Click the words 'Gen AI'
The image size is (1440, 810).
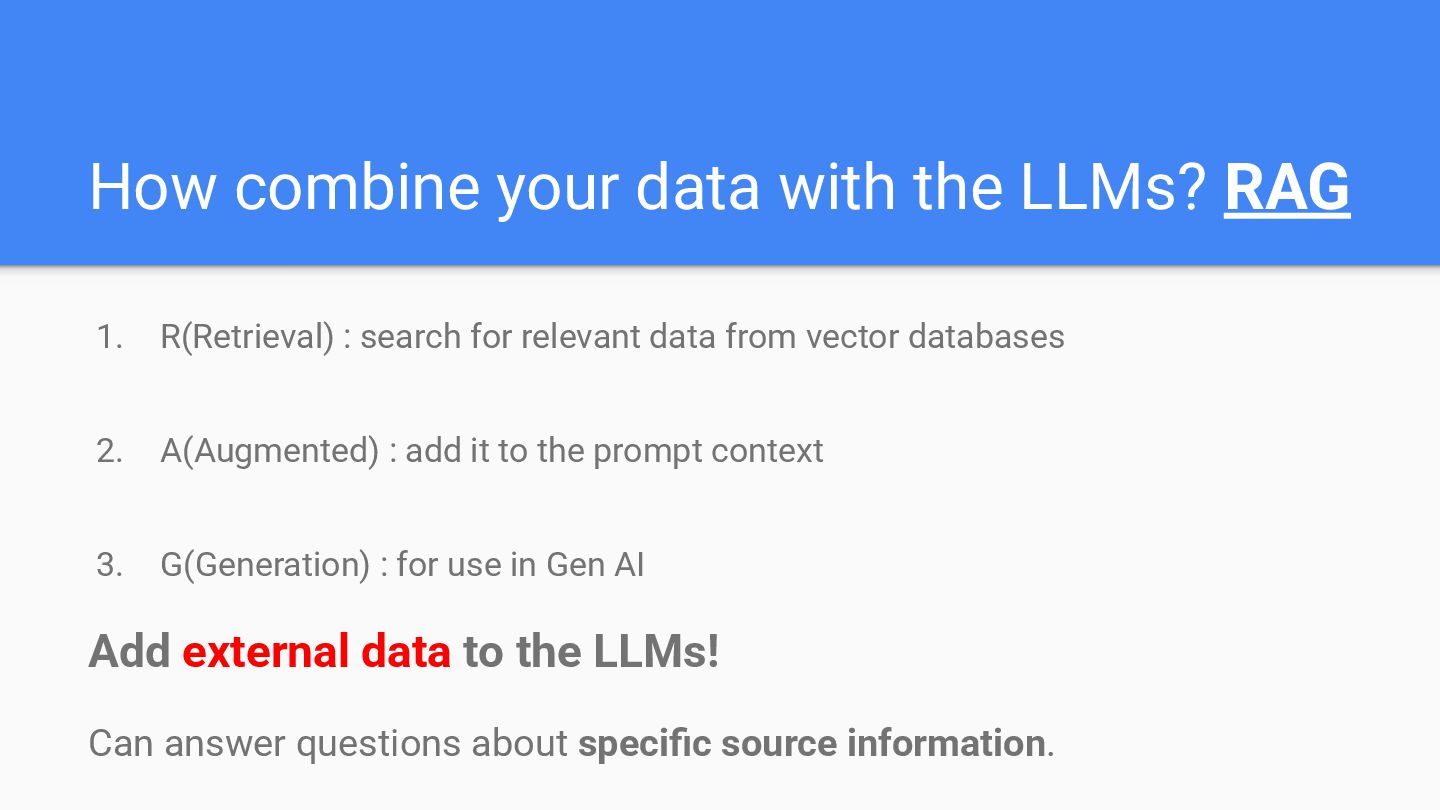coord(596,565)
